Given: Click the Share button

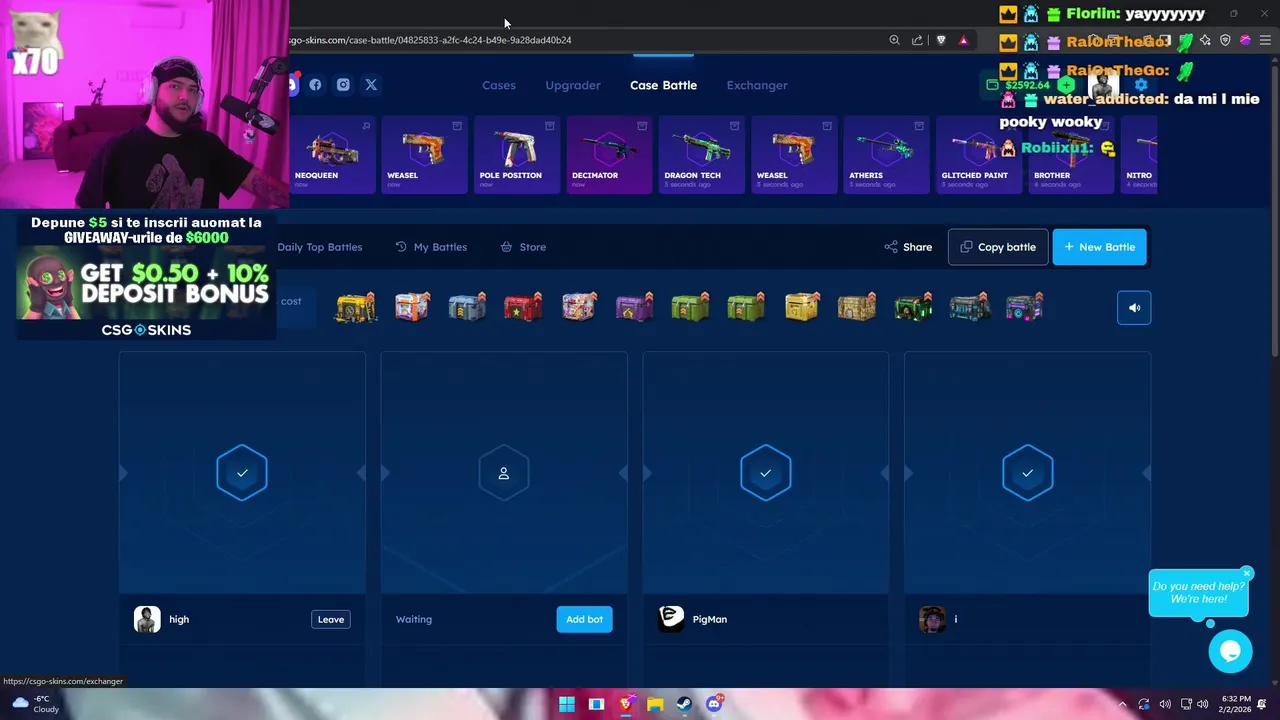Looking at the screenshot, I should tap(908, 247).
